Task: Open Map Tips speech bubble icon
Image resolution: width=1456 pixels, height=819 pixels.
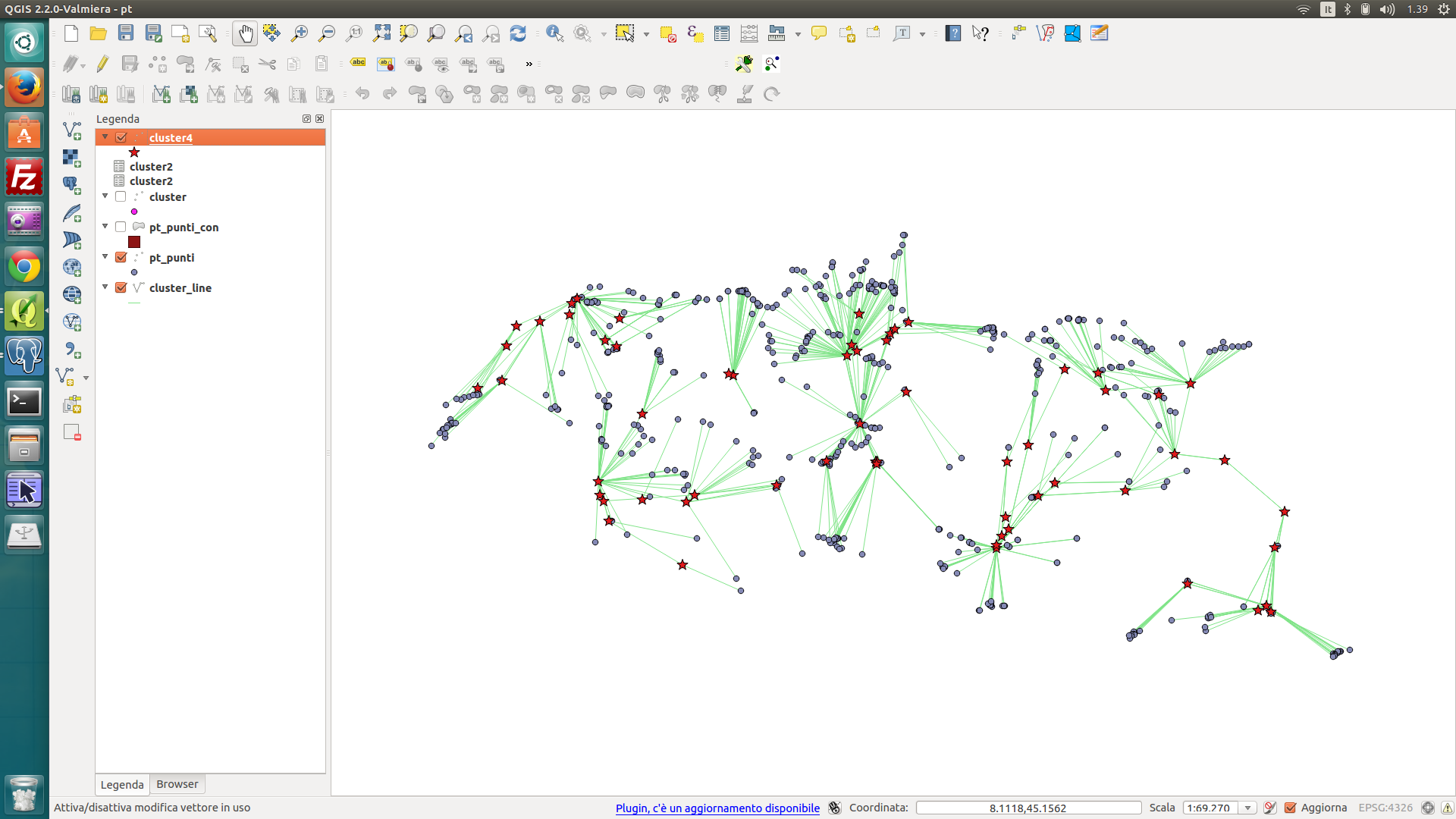Action: (819, 33)
